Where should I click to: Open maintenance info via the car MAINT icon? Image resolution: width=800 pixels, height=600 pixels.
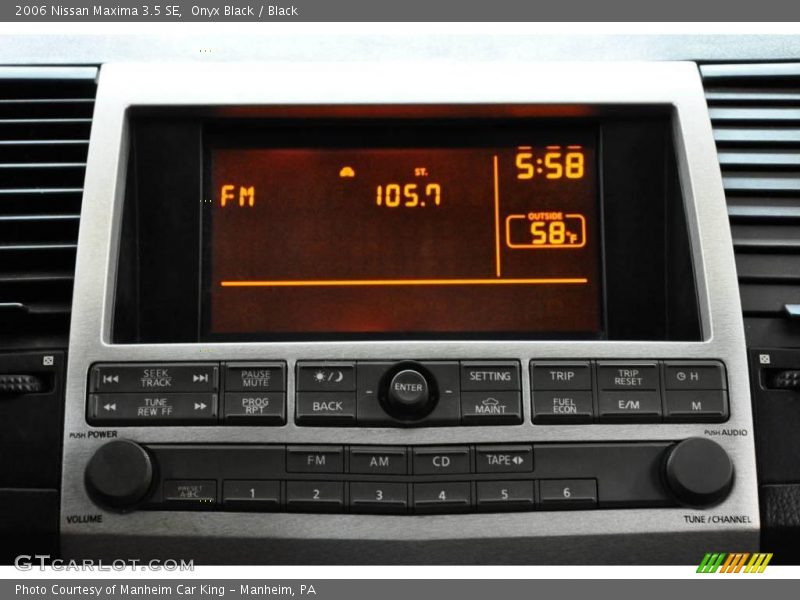[x=490, y=405]
